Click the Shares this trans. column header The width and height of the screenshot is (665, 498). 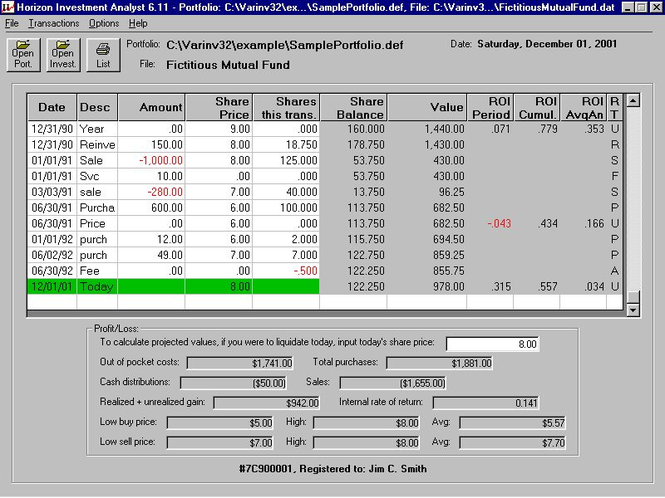point(286,108)
